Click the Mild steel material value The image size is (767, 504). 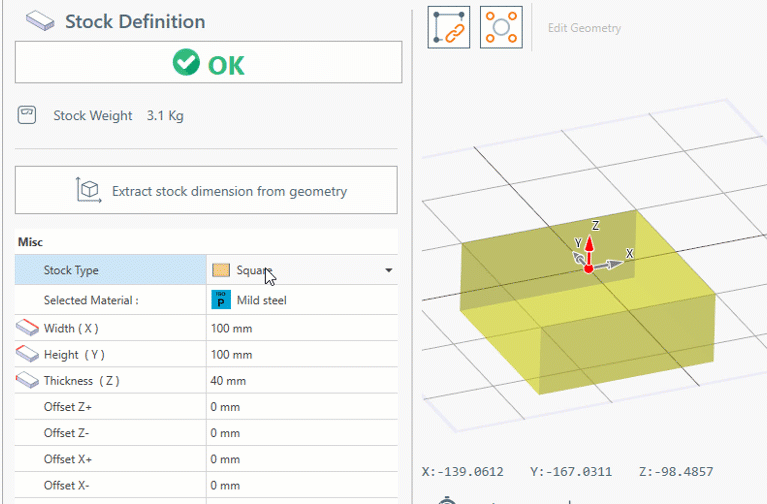tap(262, 300)
